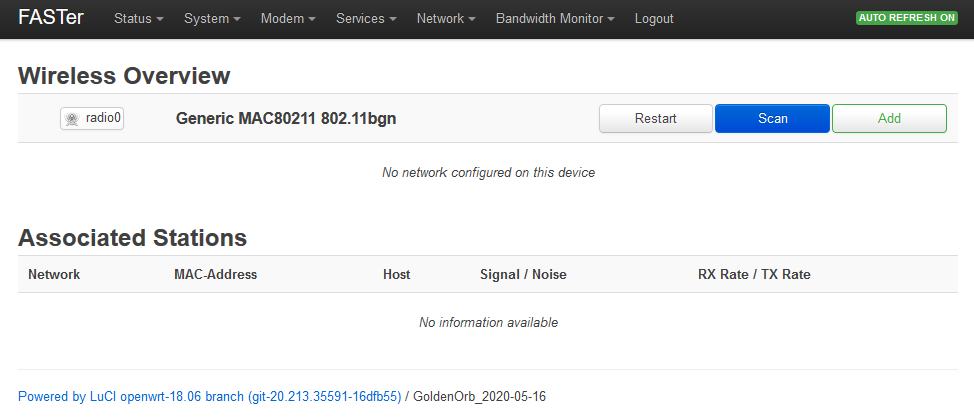The height and width of the screenshot is (419, 974).
Task: Click the radio0 wireless device icon
Action: pos(72,119)
